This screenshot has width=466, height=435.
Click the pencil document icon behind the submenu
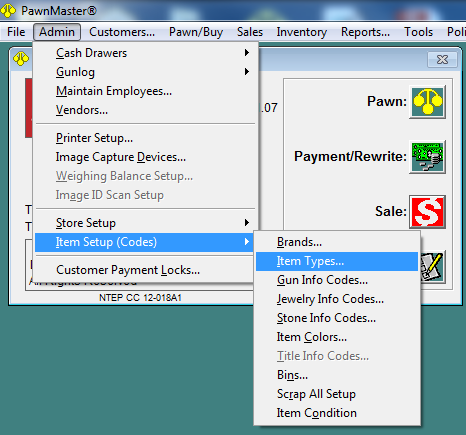click(433, 267)
